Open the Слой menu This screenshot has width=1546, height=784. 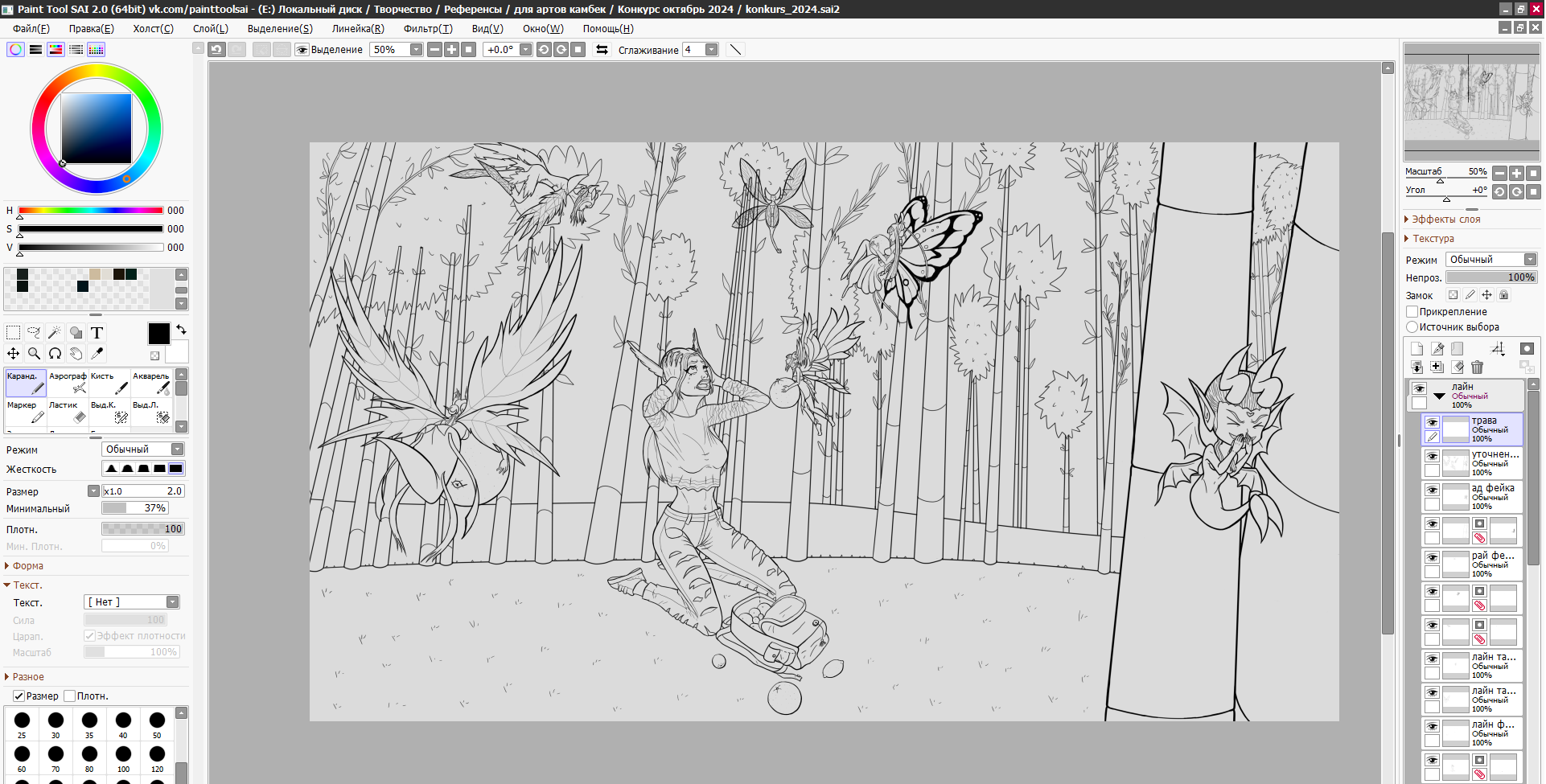[210, 29]
